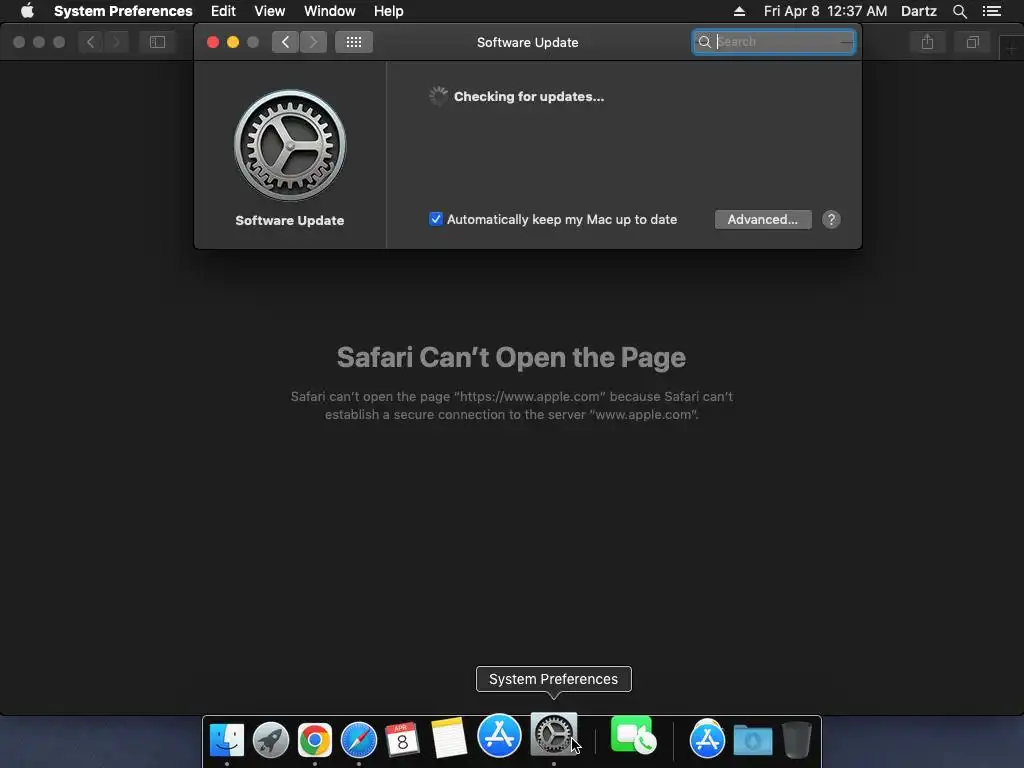This screenshot has width=1024, height=768.
Task: Open the help question mark button
Action: [831, 219]
